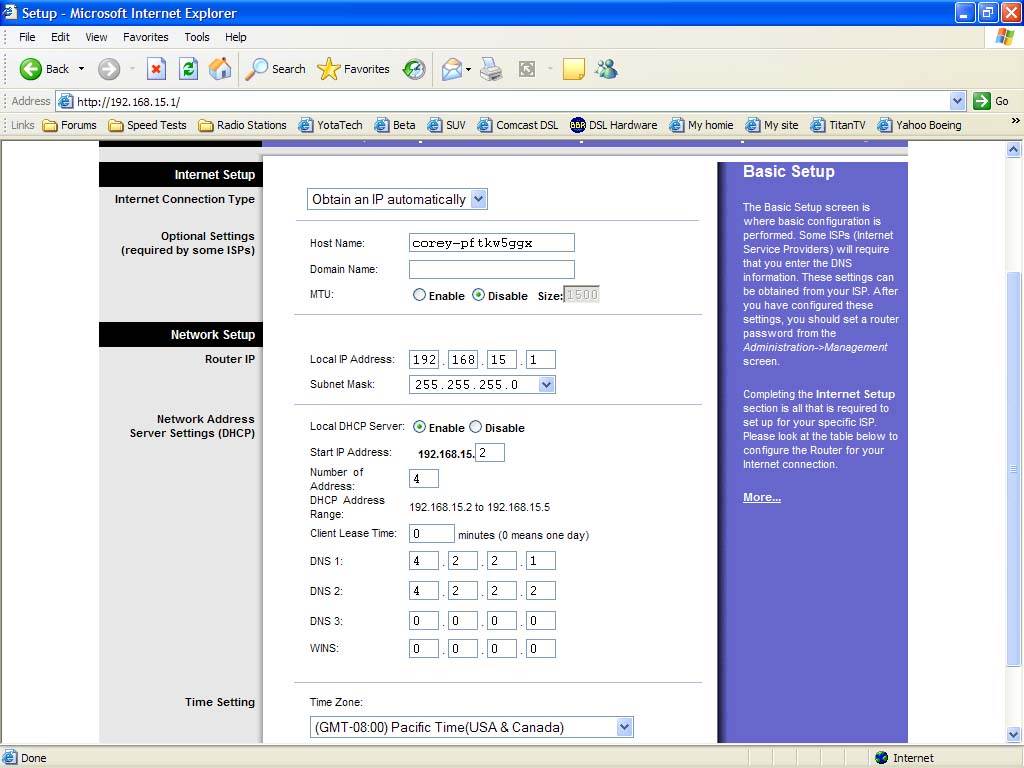
Task: Select Local DHCP Server Enable radio
Action: (x=419, y=427)
